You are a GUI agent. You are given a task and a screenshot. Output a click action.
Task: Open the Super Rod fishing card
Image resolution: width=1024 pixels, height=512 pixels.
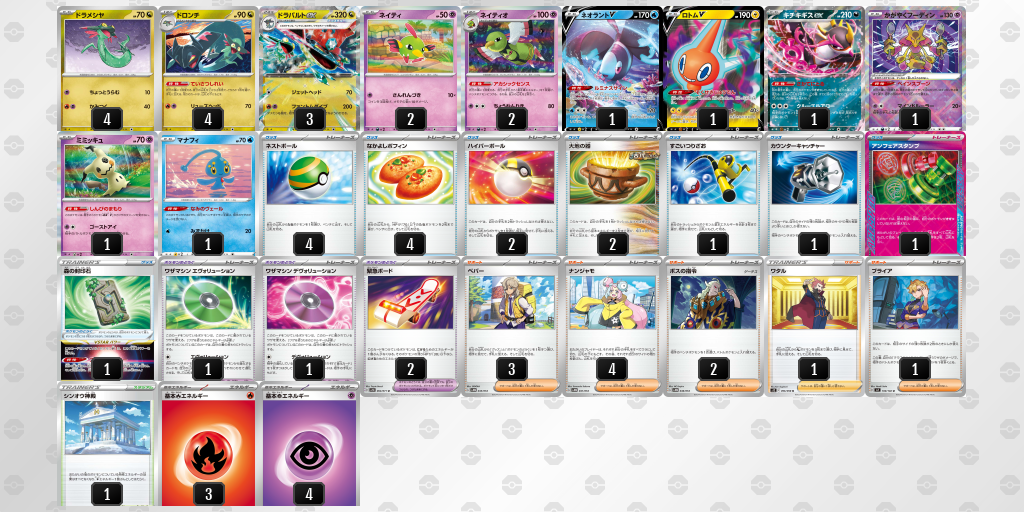[x=712, y=194]
